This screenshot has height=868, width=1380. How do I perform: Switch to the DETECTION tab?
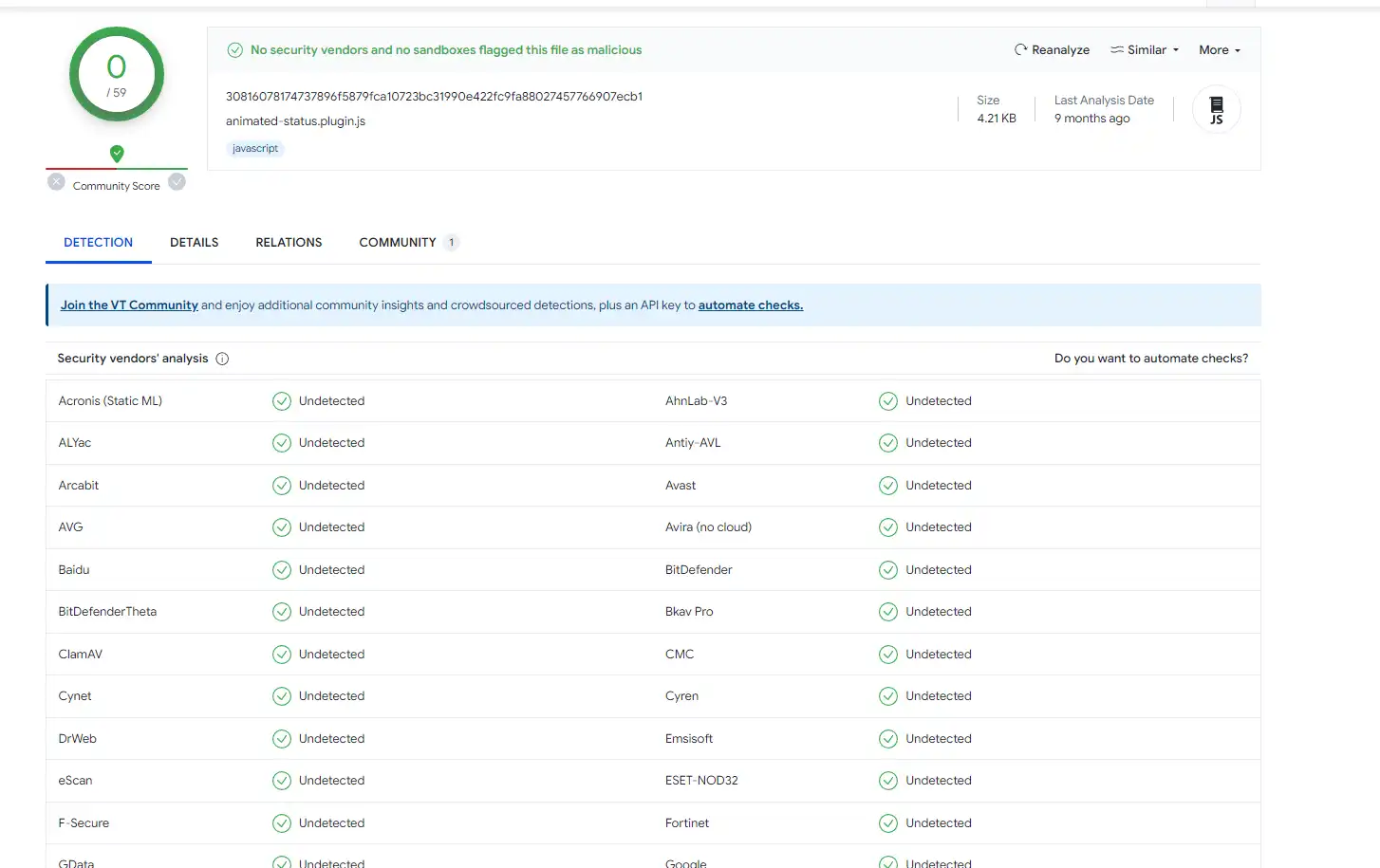pyautogui.click(x=99, y=243)
